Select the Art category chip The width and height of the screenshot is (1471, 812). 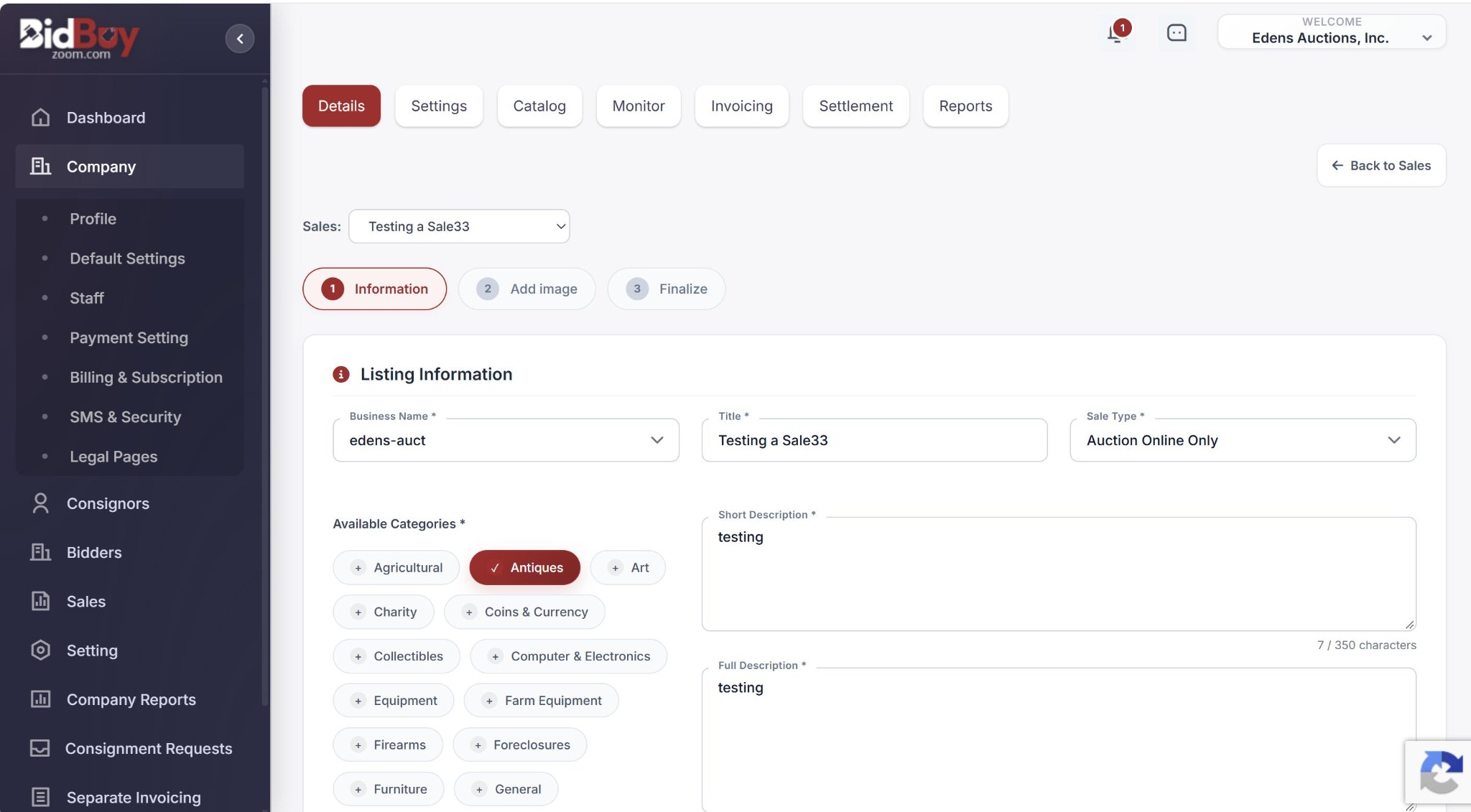[x=628, y=568]
